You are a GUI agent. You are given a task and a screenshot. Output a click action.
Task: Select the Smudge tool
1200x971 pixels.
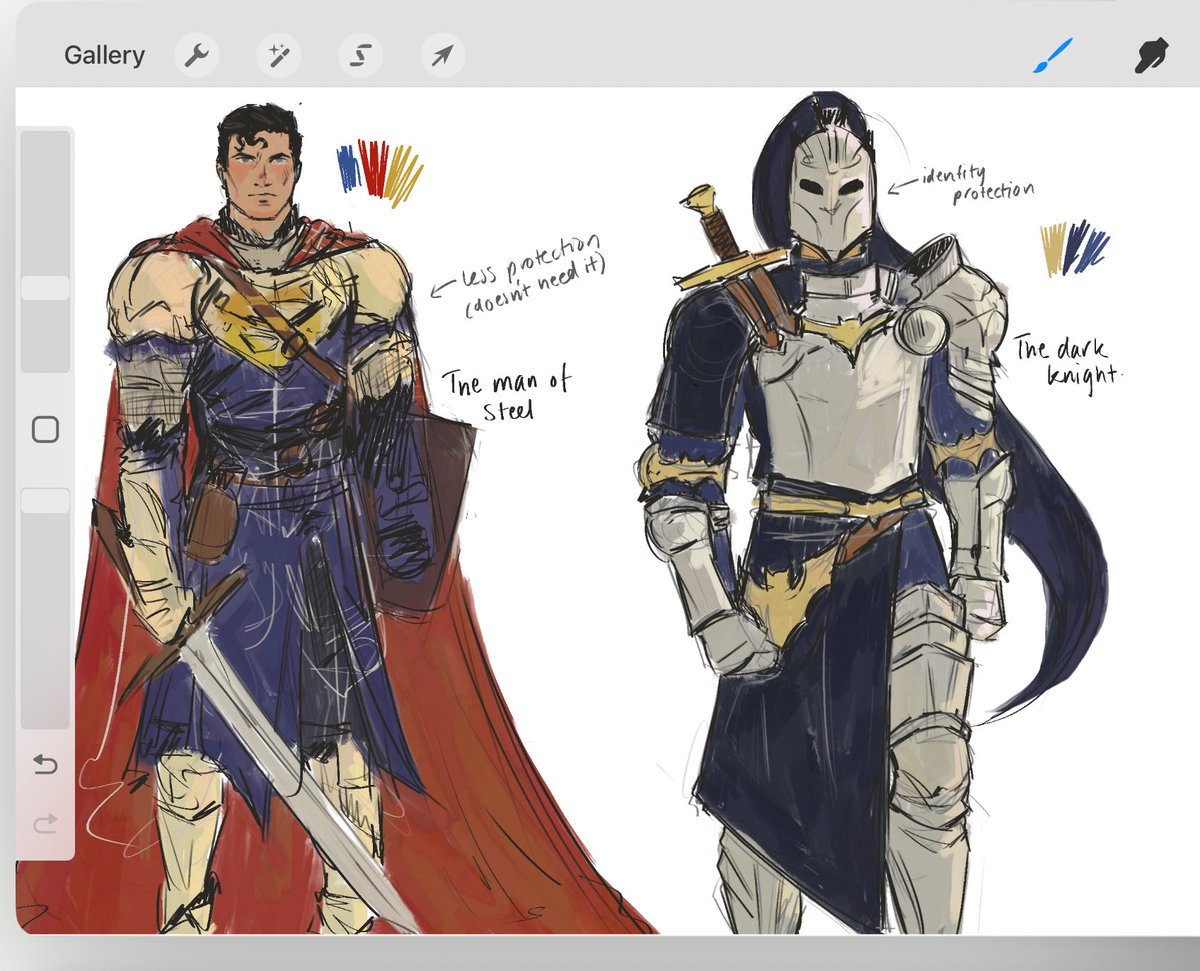(x=1152, y=55)
